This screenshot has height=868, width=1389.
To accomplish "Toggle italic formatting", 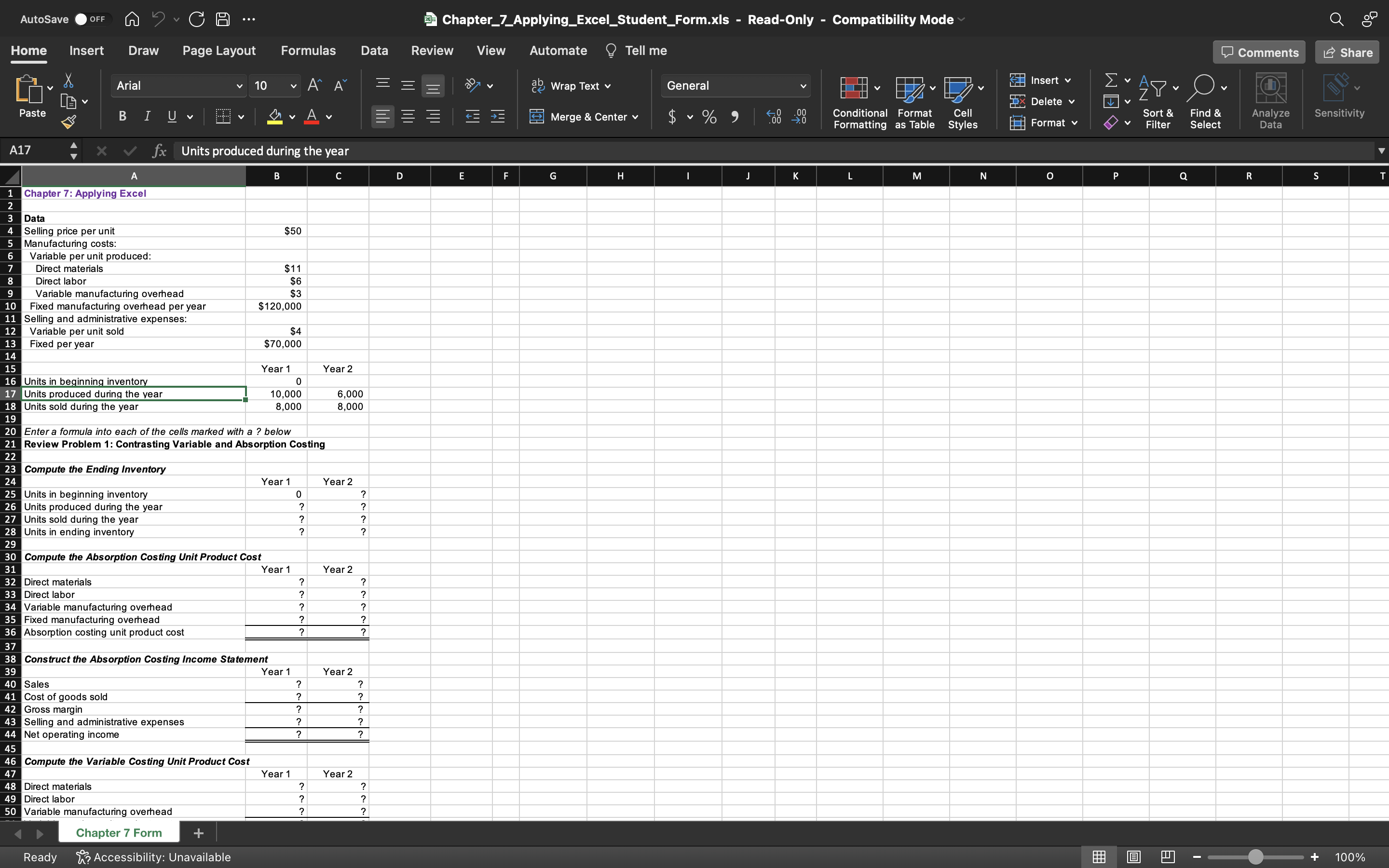I will click(x=147, y=116).
